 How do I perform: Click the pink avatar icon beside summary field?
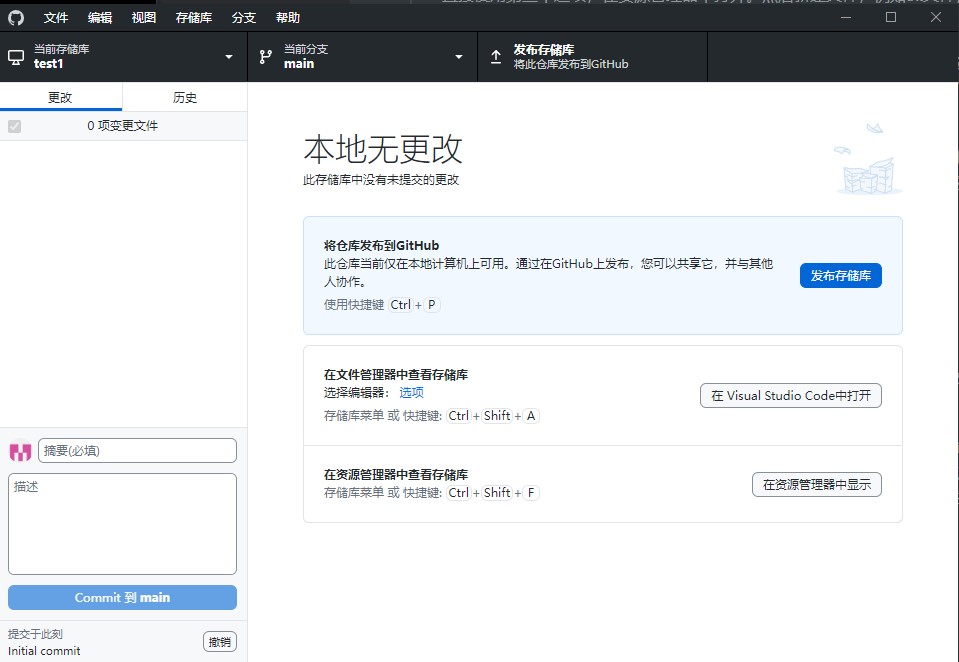point(20,452)
